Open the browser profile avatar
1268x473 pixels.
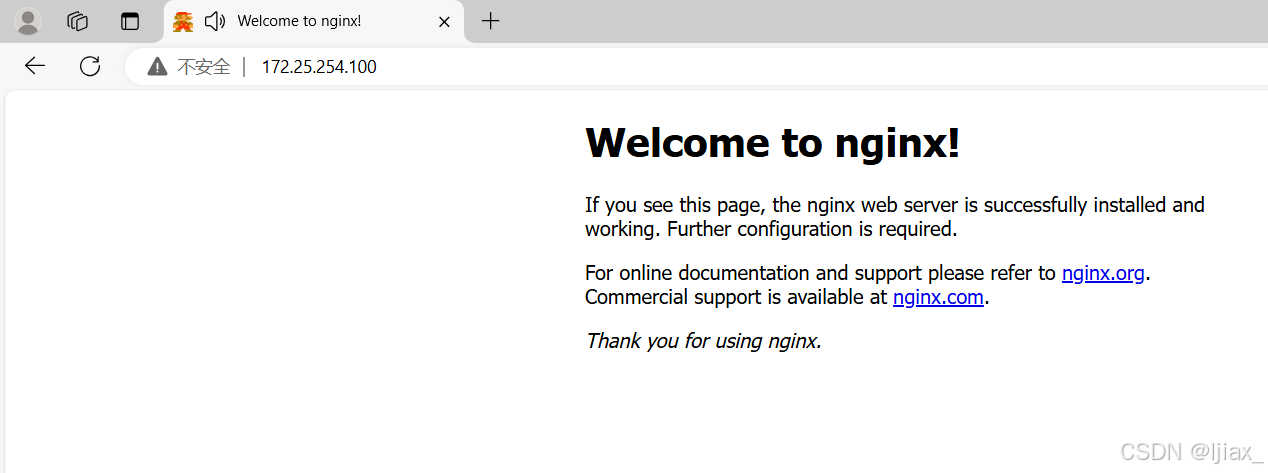(x=28, y=21)
